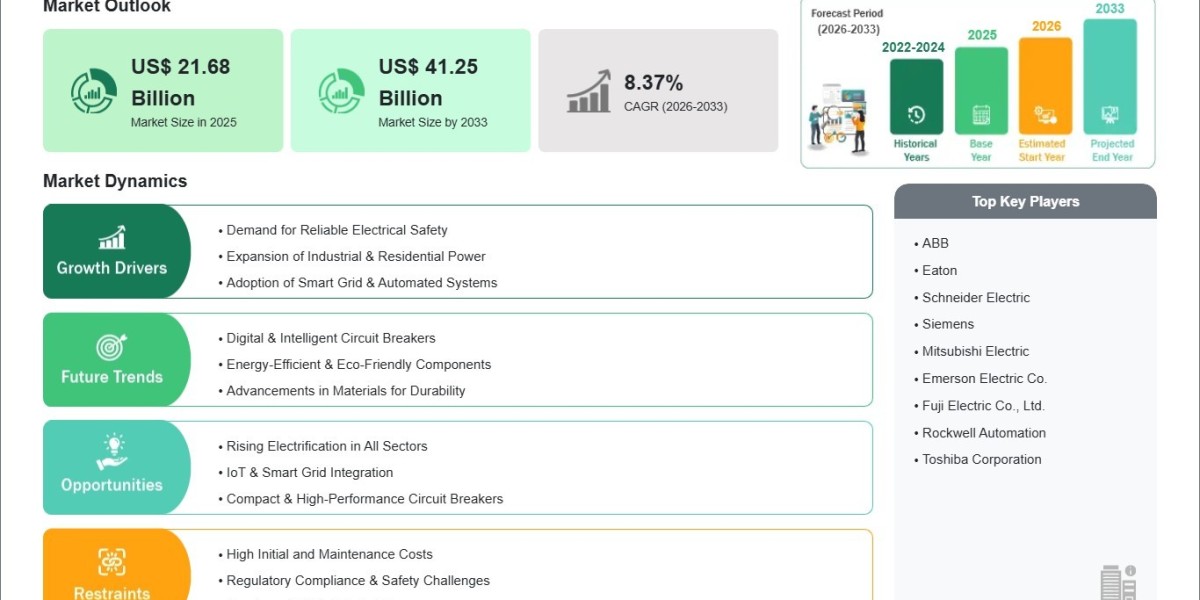Select the Restraints label
1200x600 pixels.
click(x=112, y=592)
